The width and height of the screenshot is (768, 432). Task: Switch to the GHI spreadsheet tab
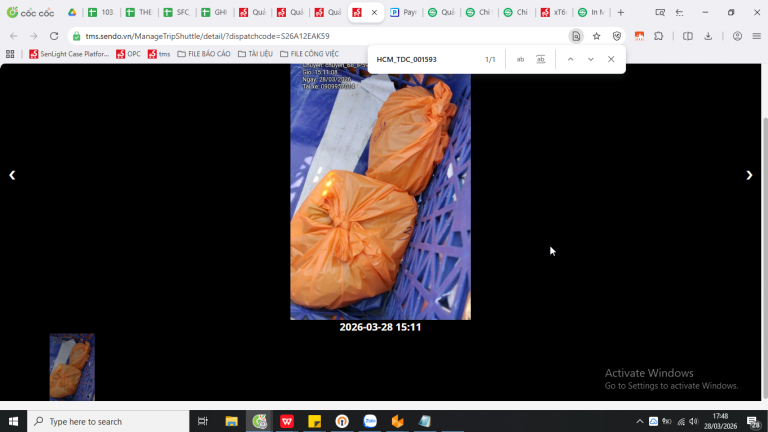(x=215, y=12)
